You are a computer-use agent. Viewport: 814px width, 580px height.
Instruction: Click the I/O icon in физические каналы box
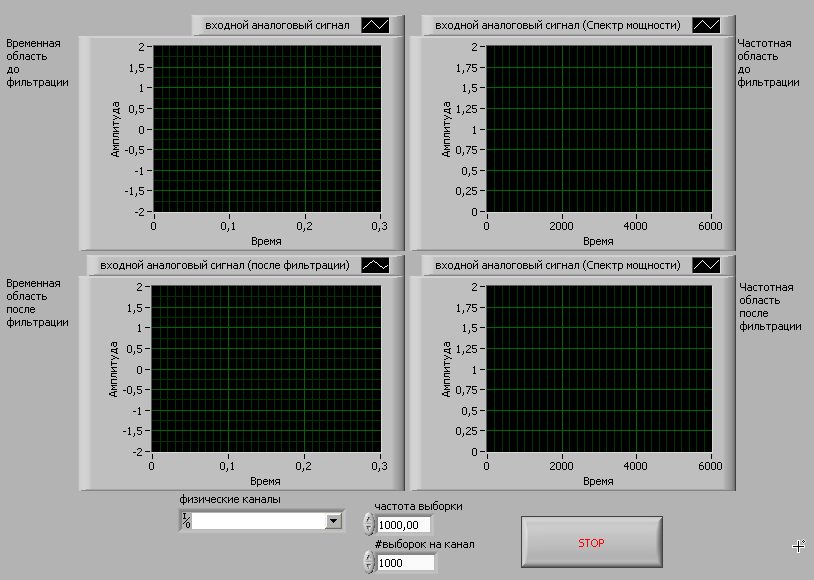point(186,521)
